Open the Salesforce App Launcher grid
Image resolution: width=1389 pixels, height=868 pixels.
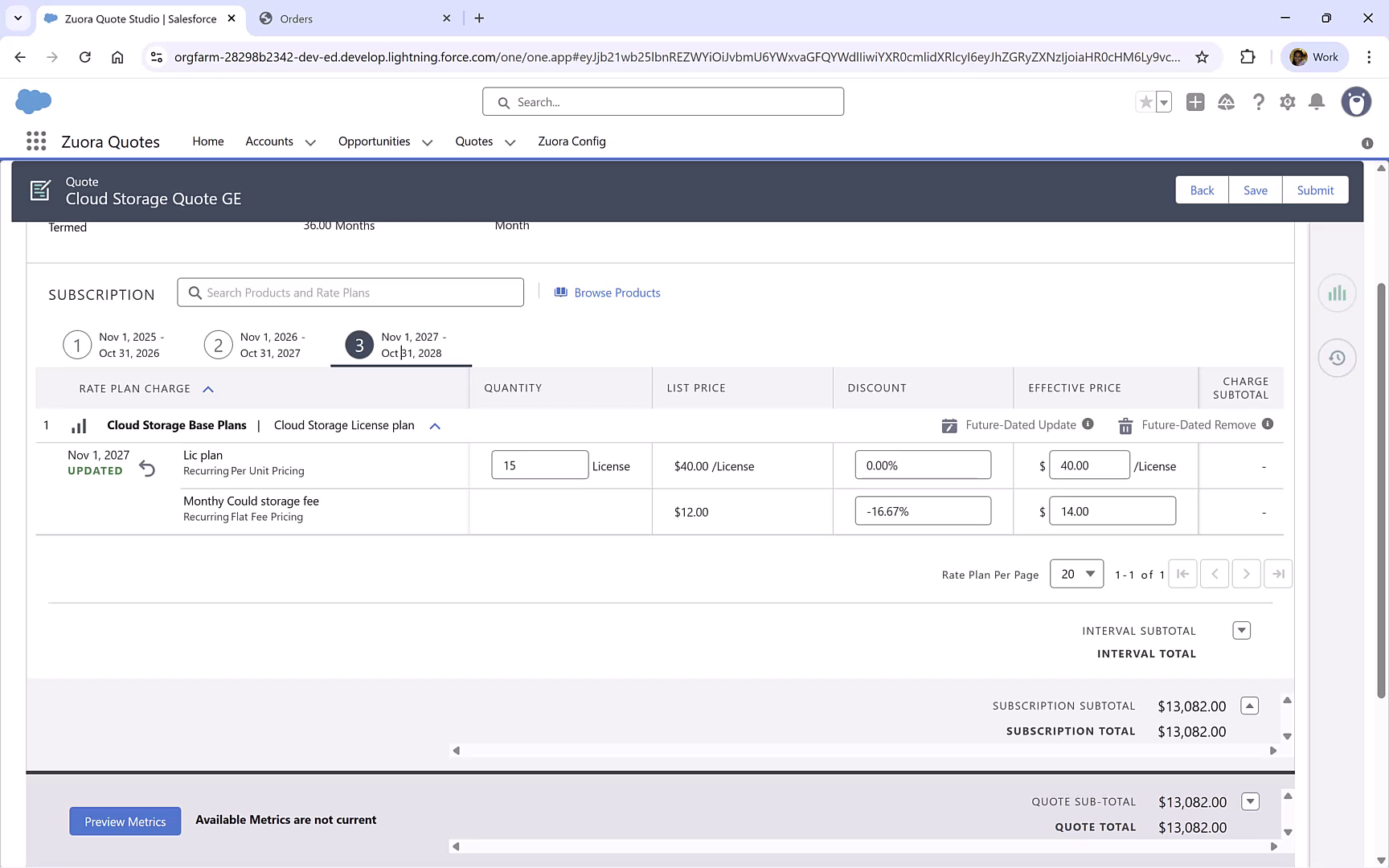tap(36, 141)
